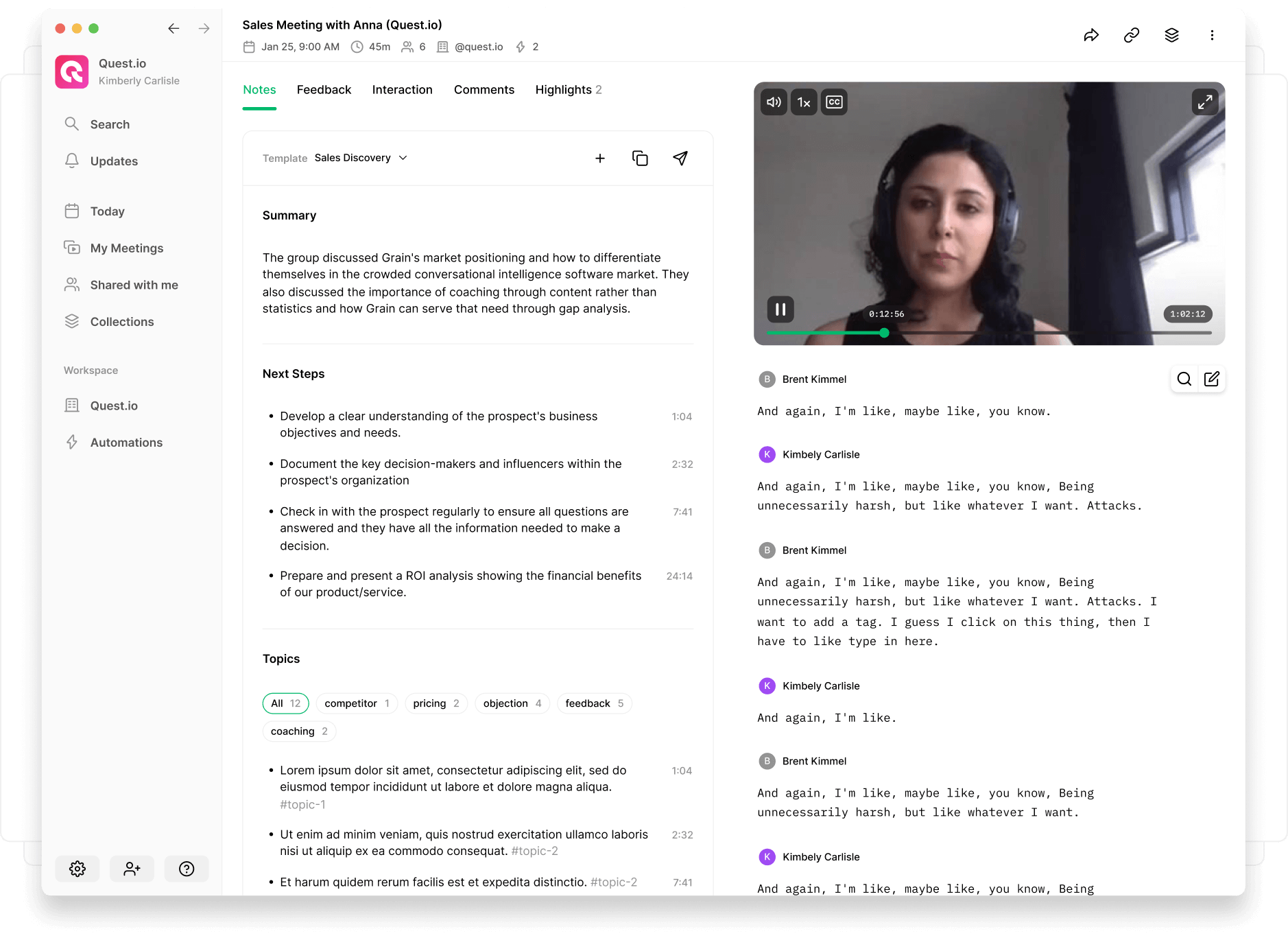The image size is (1288, 938).
Task: Jump to timestamp 1:04 in Next Steps
Action: point(682,417)
